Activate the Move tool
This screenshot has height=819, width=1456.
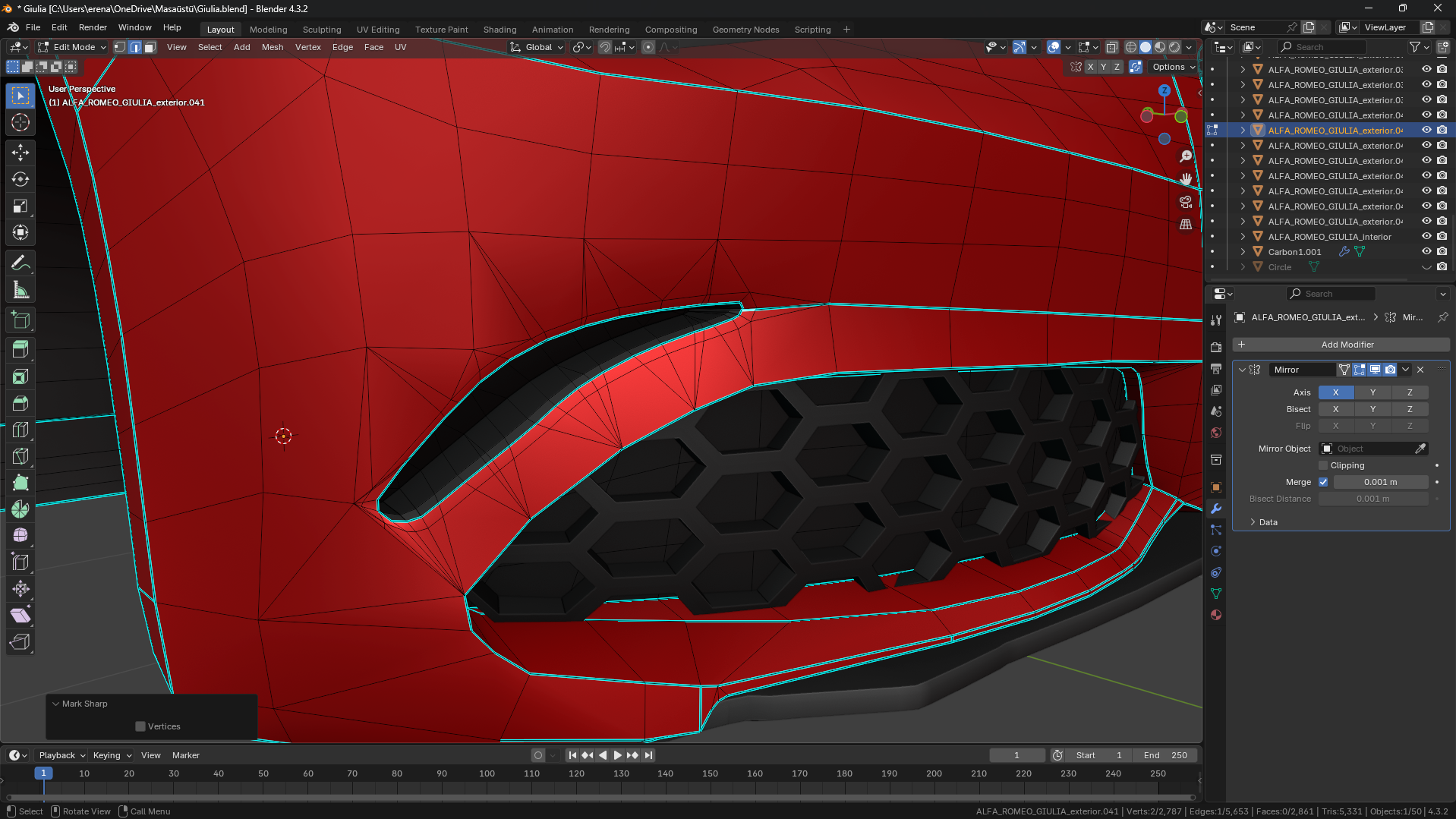click(20, 153)
